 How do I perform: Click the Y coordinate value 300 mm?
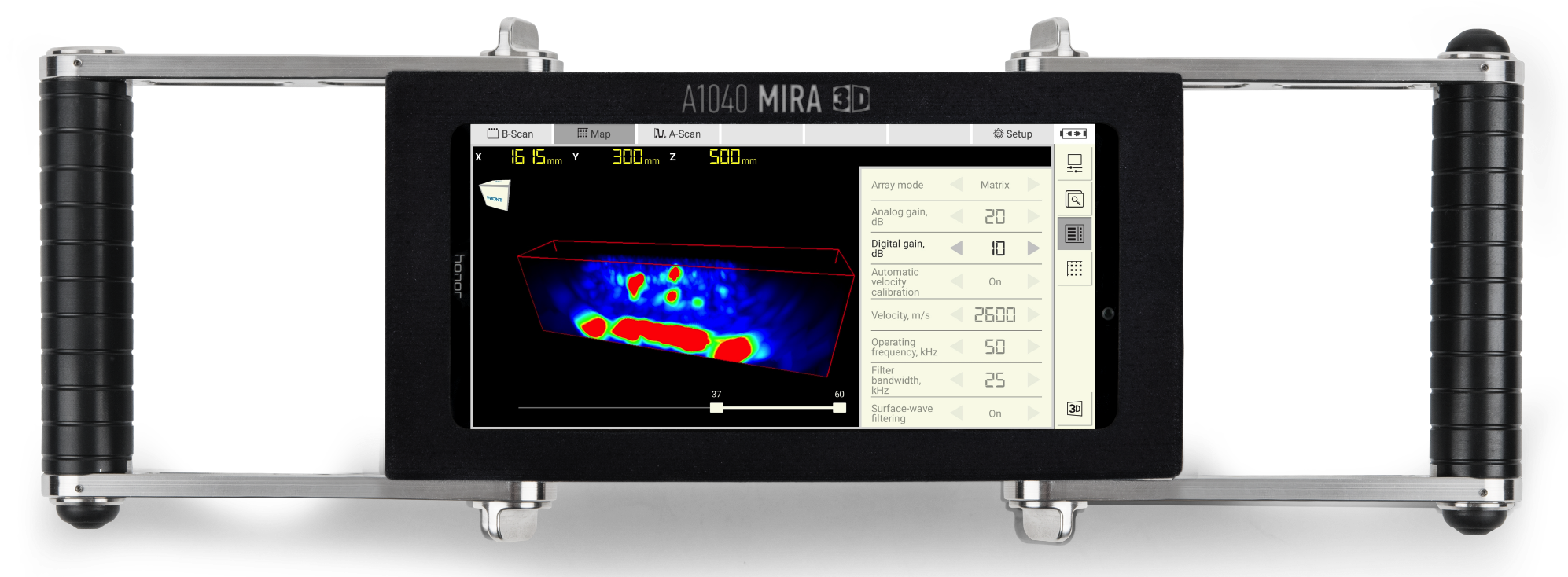click(x=635, y=157)
